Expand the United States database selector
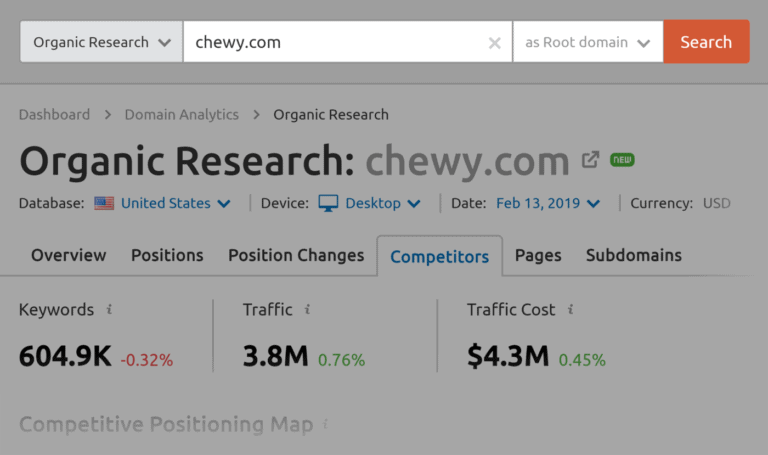This screenshot has width=768, height=455. [x=175, y=203]
